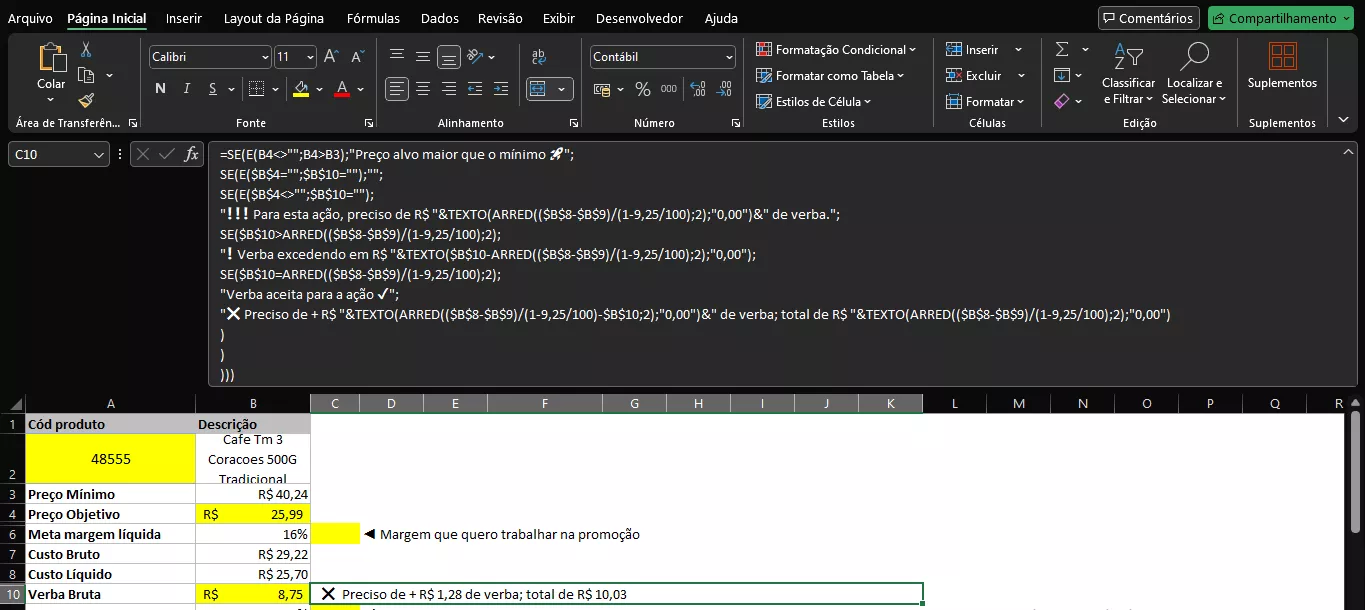Screen dimensions: 1365x610
Task: Decrease decimal places icon
Action: tap(724, 89)
